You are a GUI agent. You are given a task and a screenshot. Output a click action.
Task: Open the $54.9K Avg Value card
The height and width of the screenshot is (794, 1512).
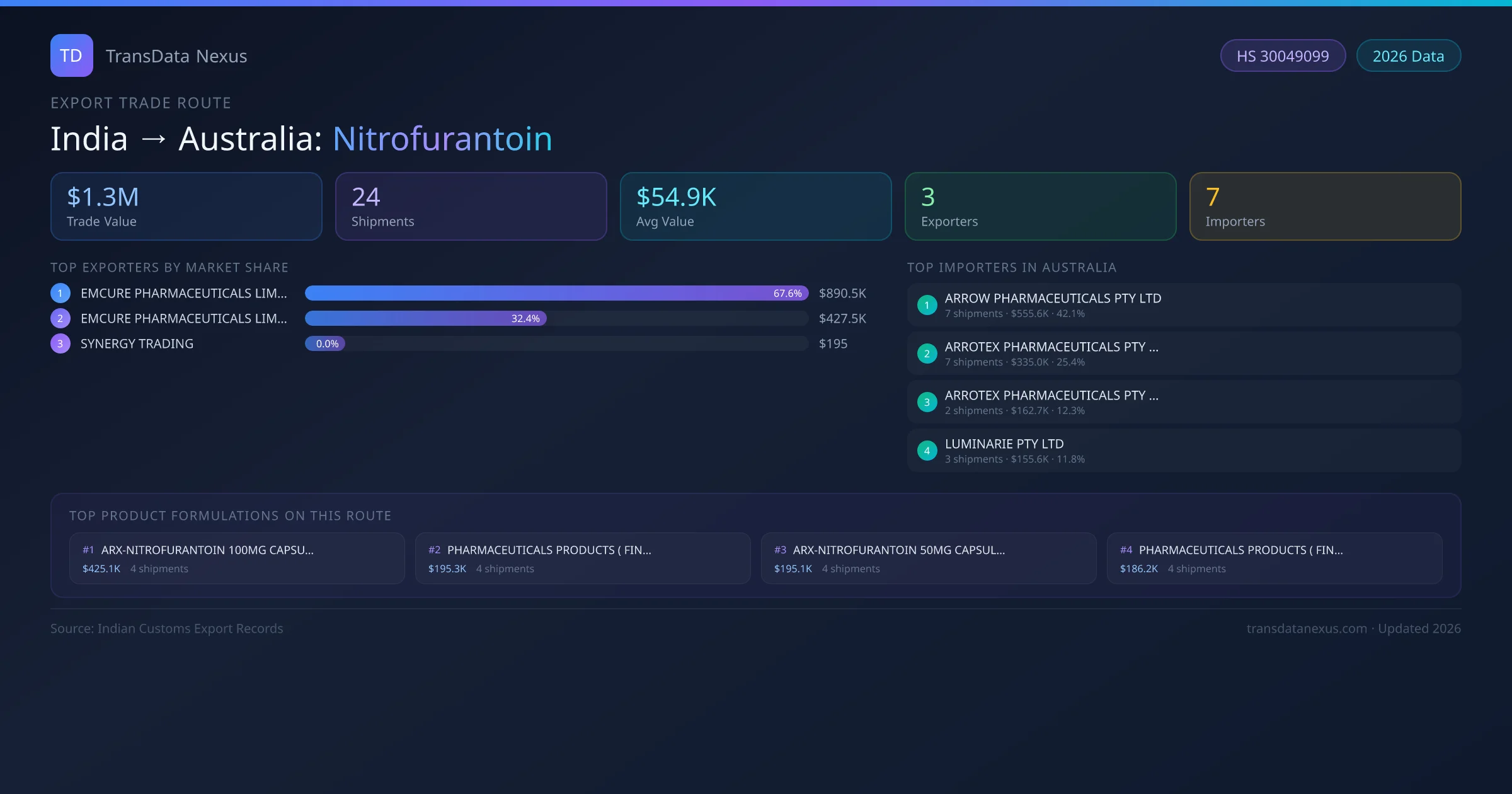pos(755,206)
